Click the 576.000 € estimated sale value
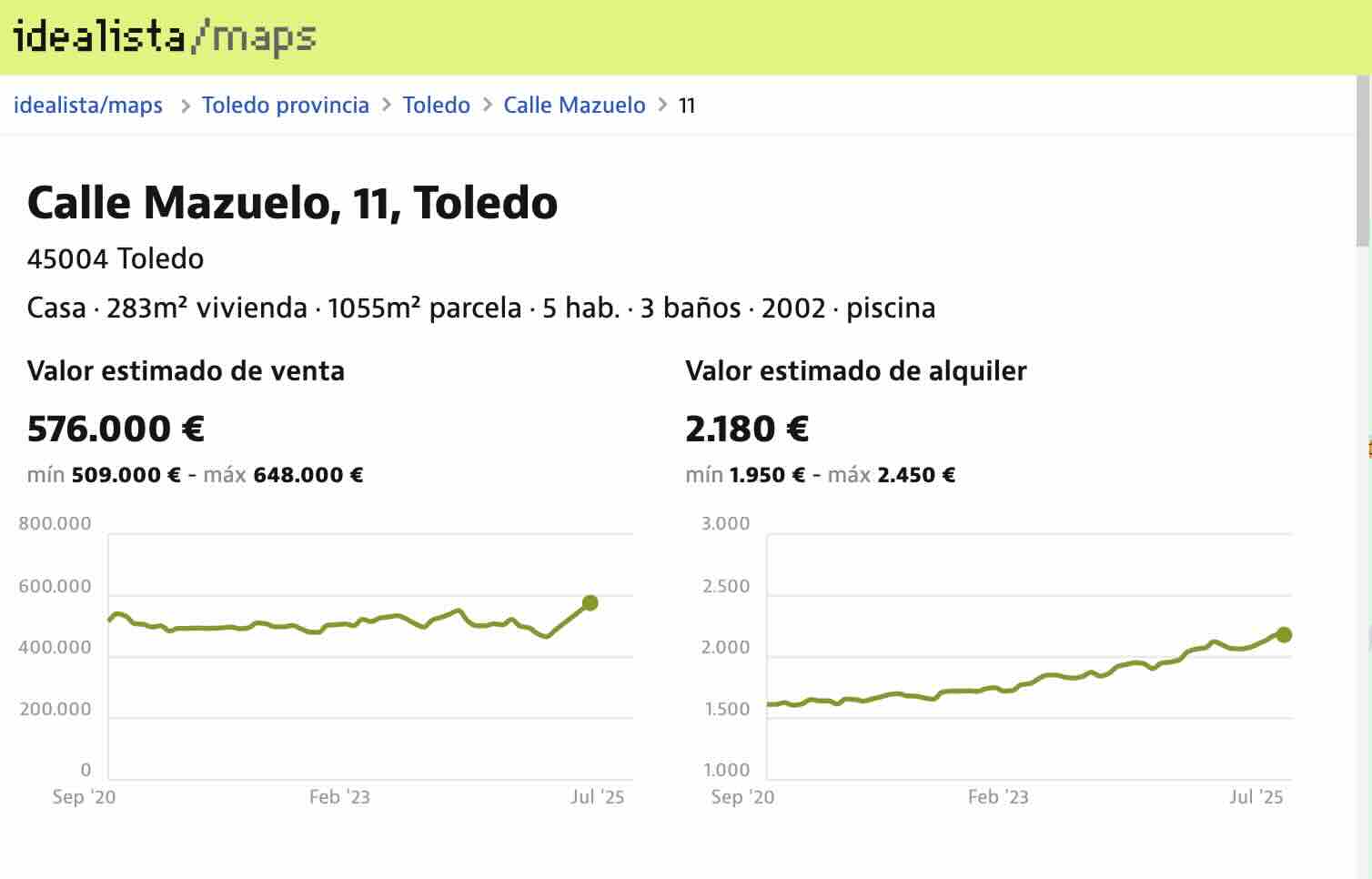 [x=116, y=429]
